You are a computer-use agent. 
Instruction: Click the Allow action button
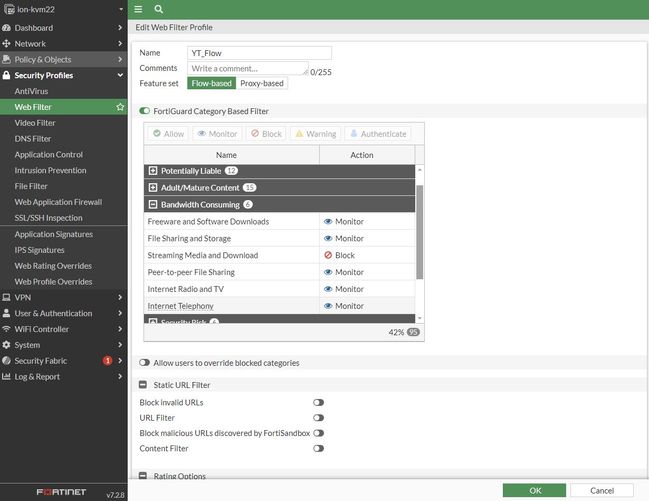168,134
